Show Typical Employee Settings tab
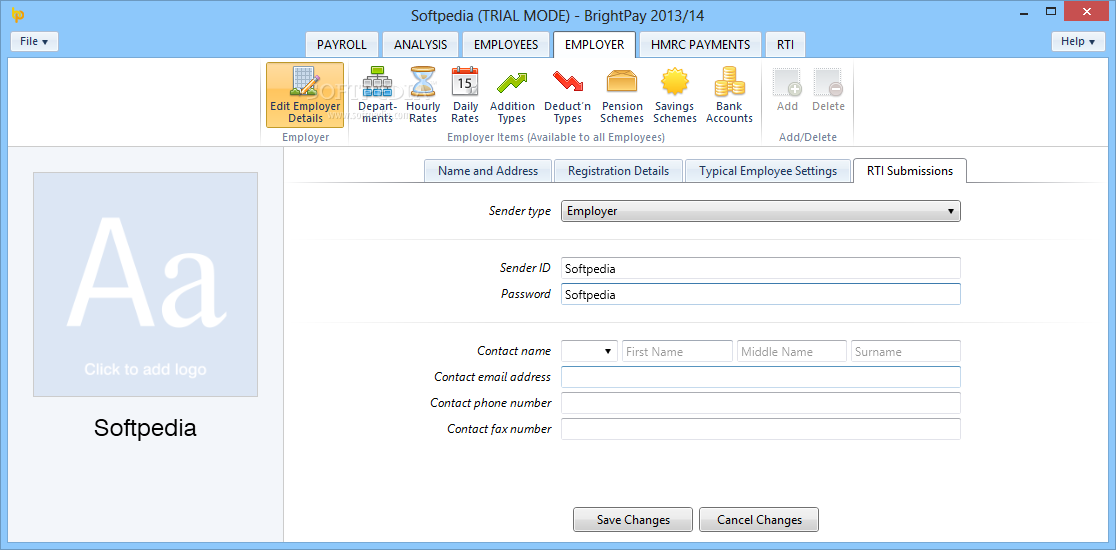 (x=768, y=171)
